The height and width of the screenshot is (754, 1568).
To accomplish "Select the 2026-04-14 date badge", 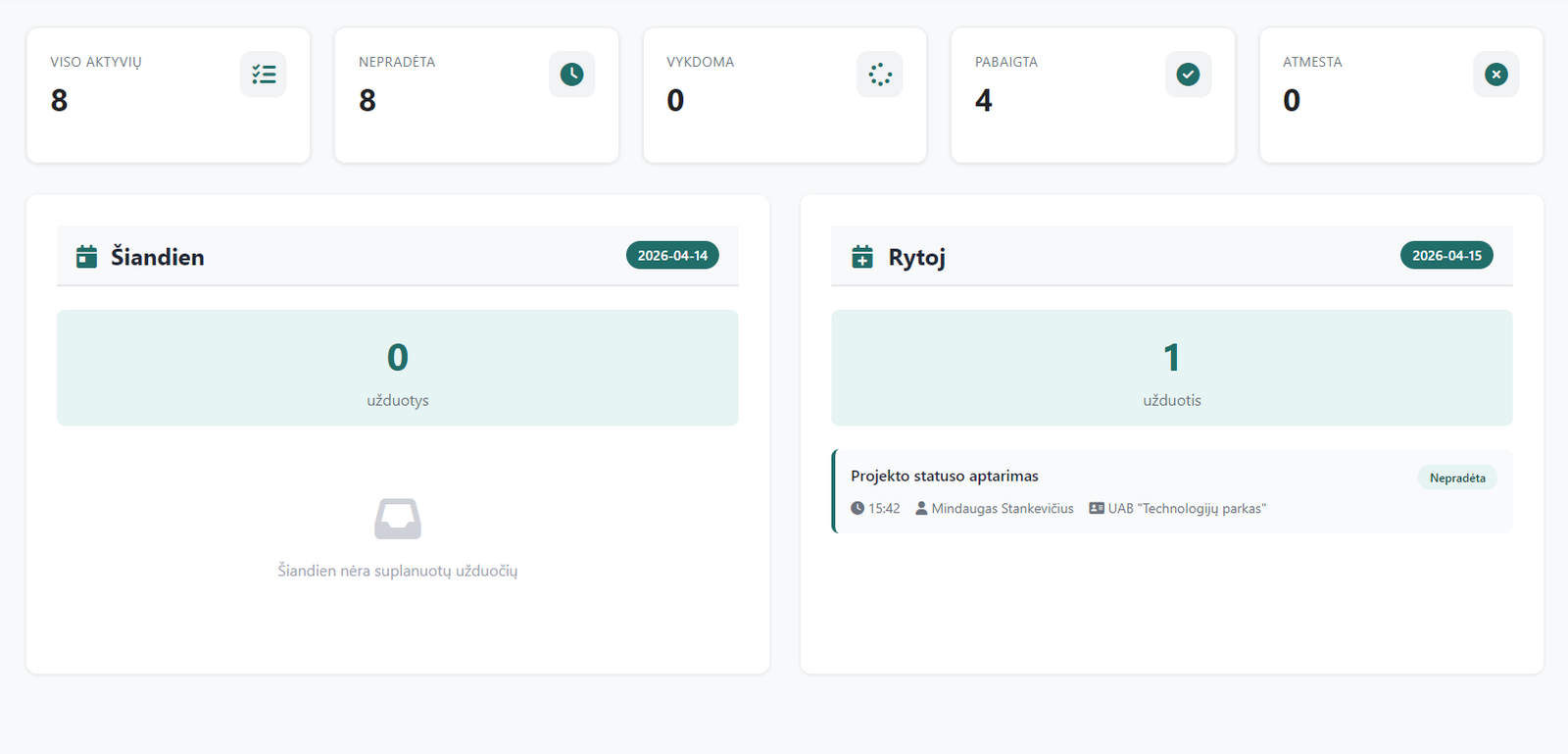I will (672, 256).
